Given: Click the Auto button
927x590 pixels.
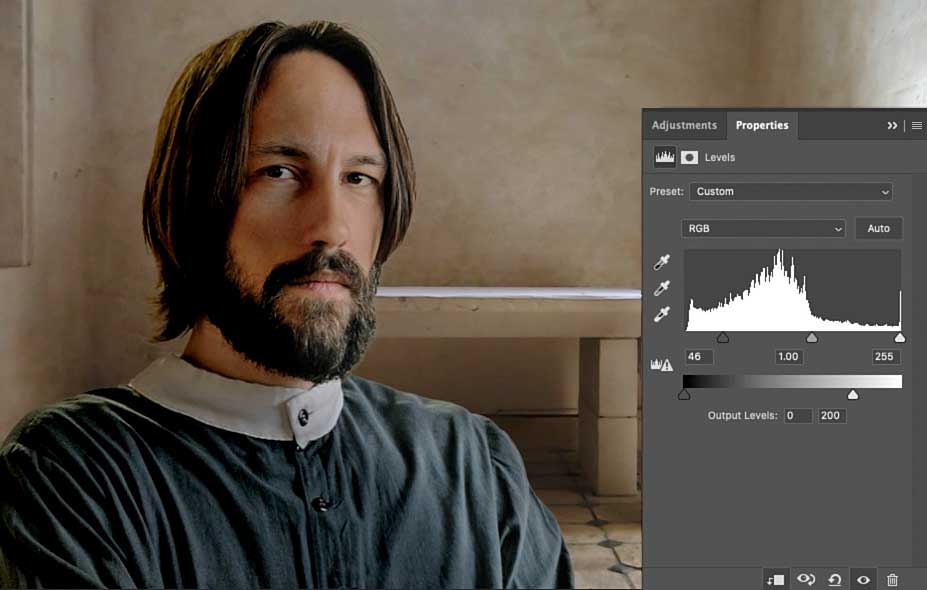Looking at the screenshot, I should pyautogui.click(x=879, y=228).
